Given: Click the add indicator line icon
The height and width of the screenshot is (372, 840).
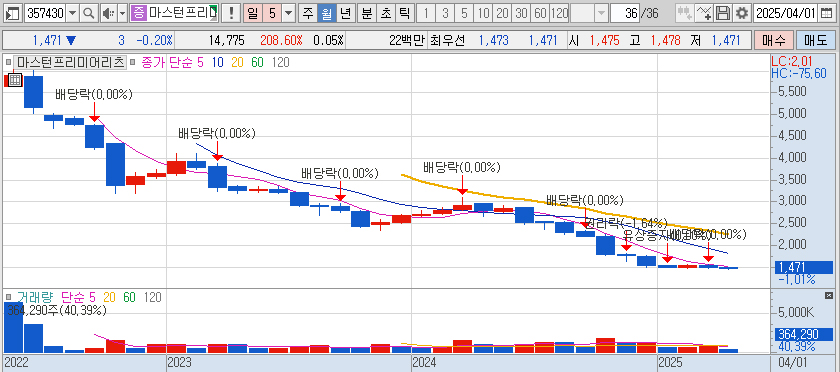Looking at the screenshot, I should point(704,13).
